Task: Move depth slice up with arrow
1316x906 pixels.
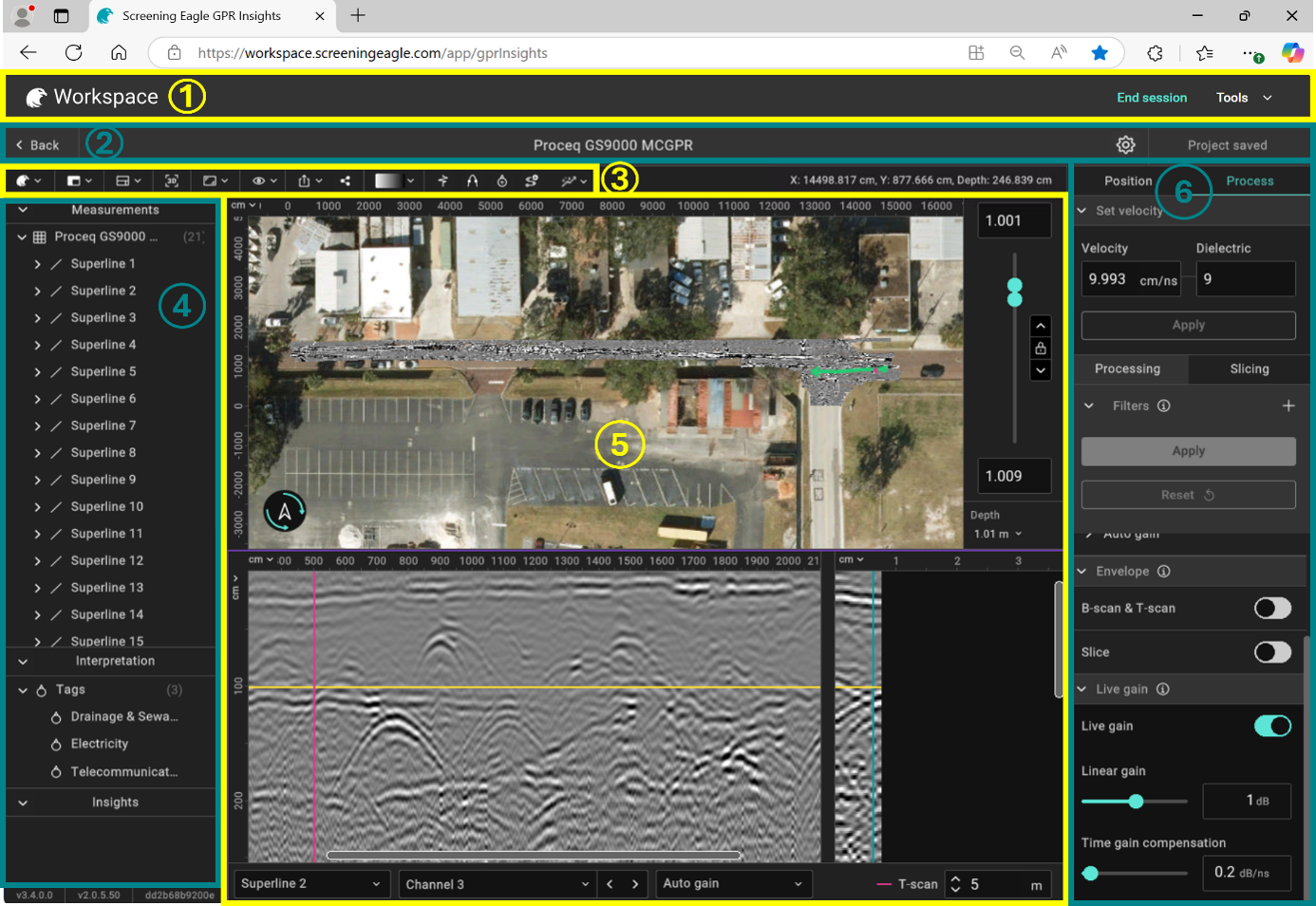Action: tap(1041, 326)
